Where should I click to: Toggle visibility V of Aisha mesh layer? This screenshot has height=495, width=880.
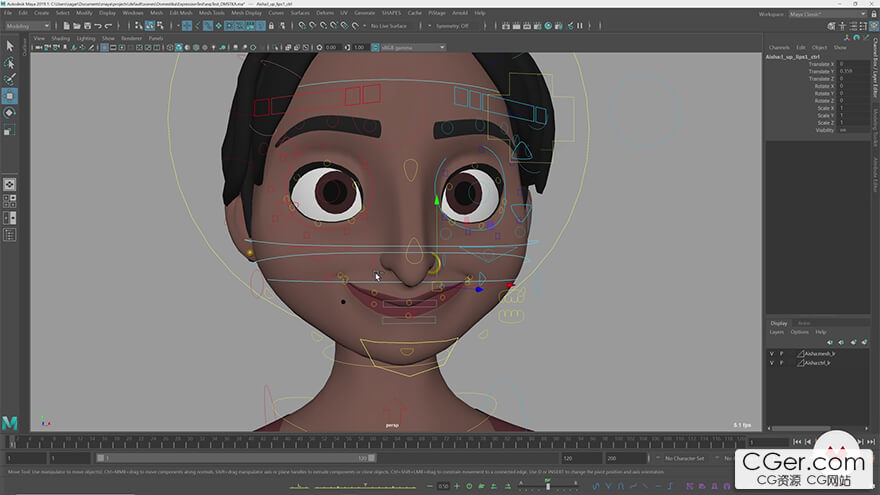772,354
